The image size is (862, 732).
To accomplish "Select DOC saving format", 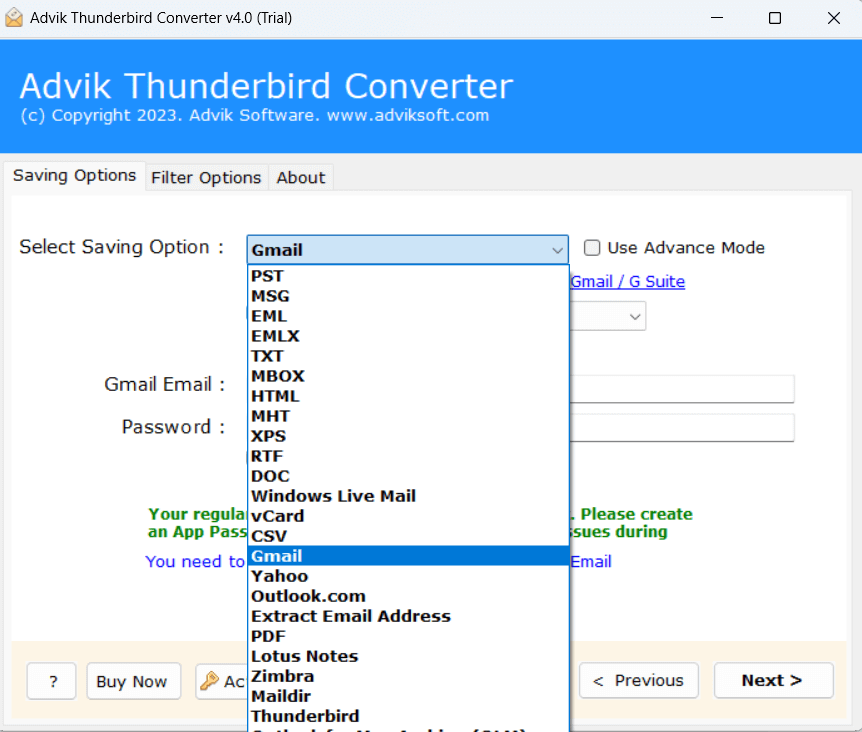I will click(x=408, y=476).
